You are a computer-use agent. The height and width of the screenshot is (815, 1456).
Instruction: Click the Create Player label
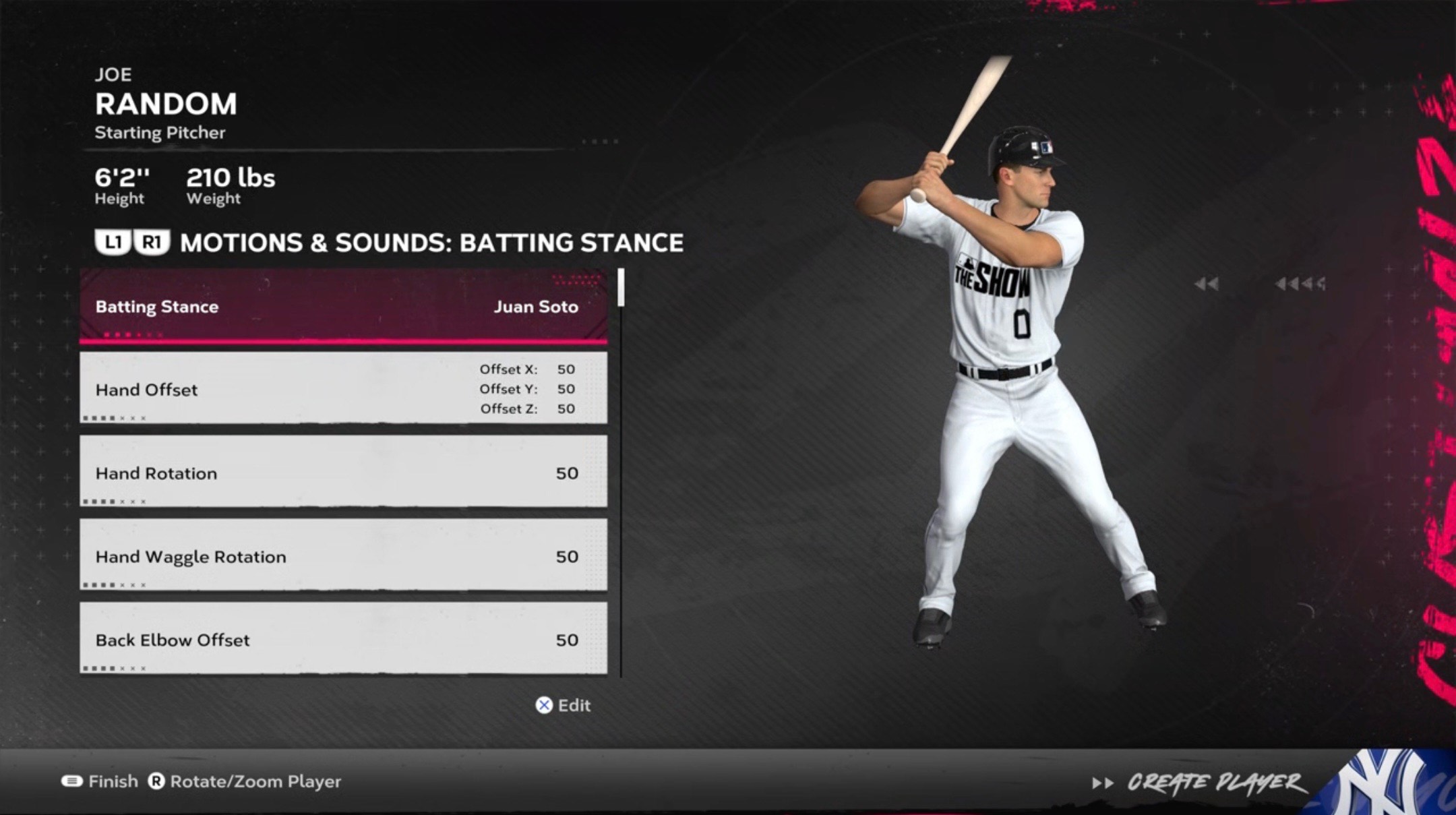(x=1217, y=783)
